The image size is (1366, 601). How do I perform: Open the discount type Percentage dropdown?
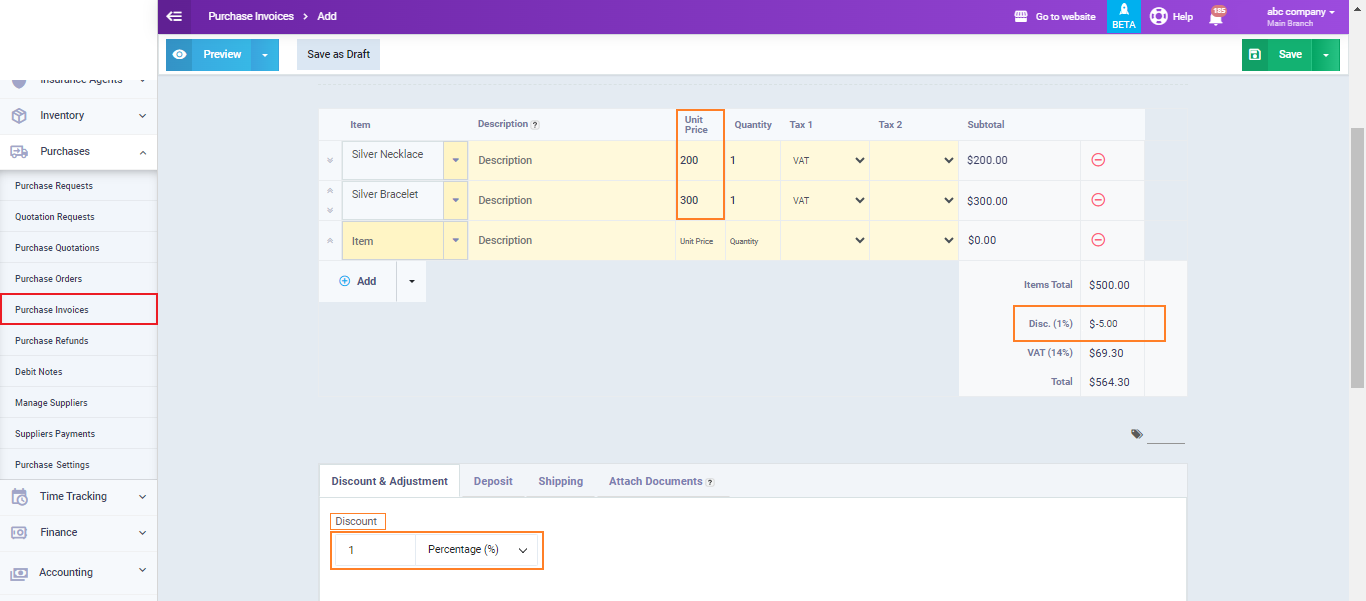click(x=477, y=550)
